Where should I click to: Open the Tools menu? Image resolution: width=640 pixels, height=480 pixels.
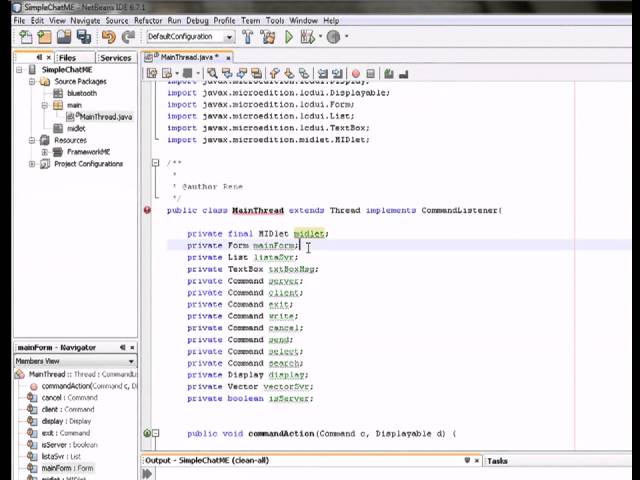click(275, 20)
